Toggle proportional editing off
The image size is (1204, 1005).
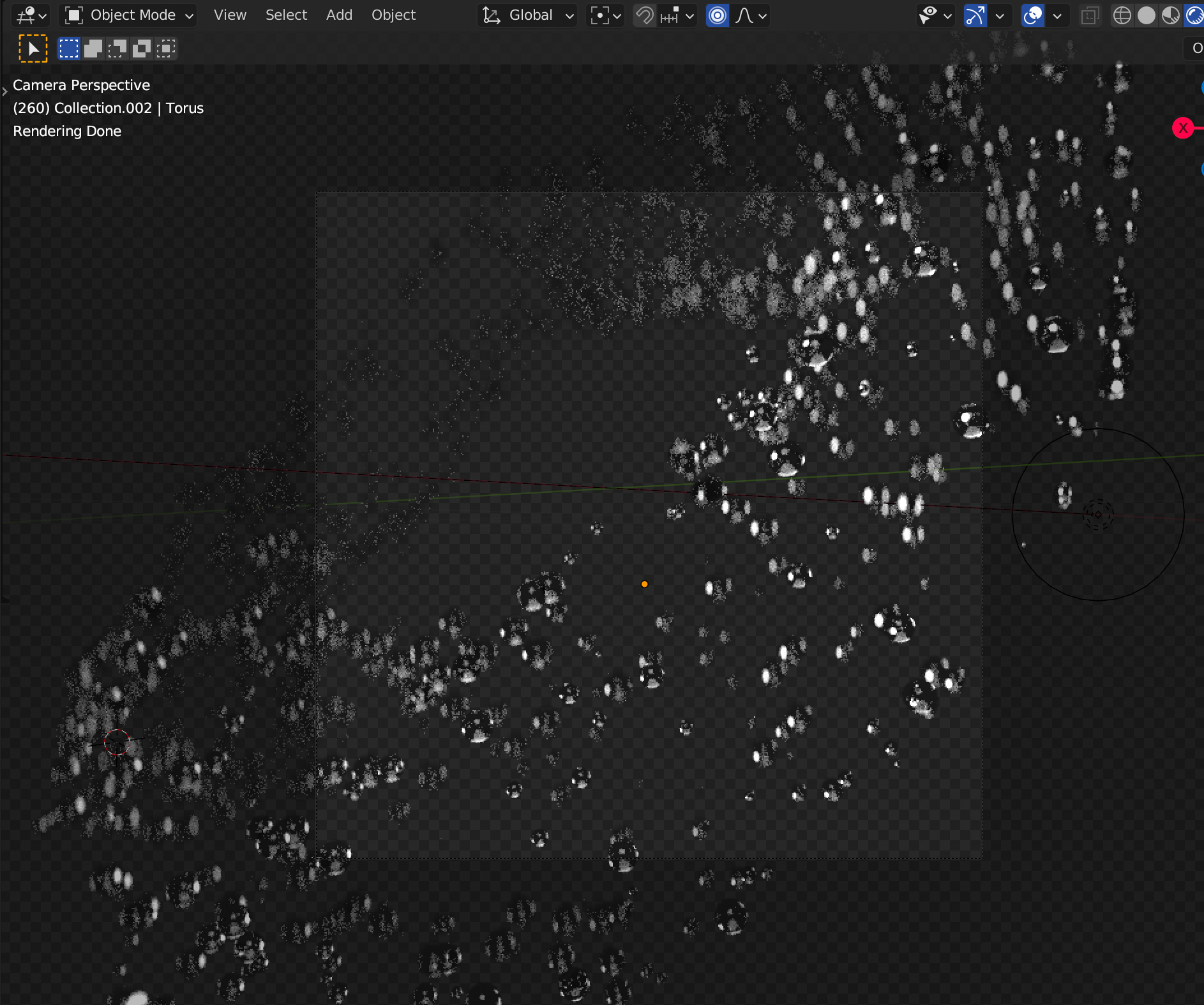[x=718, y=15]
